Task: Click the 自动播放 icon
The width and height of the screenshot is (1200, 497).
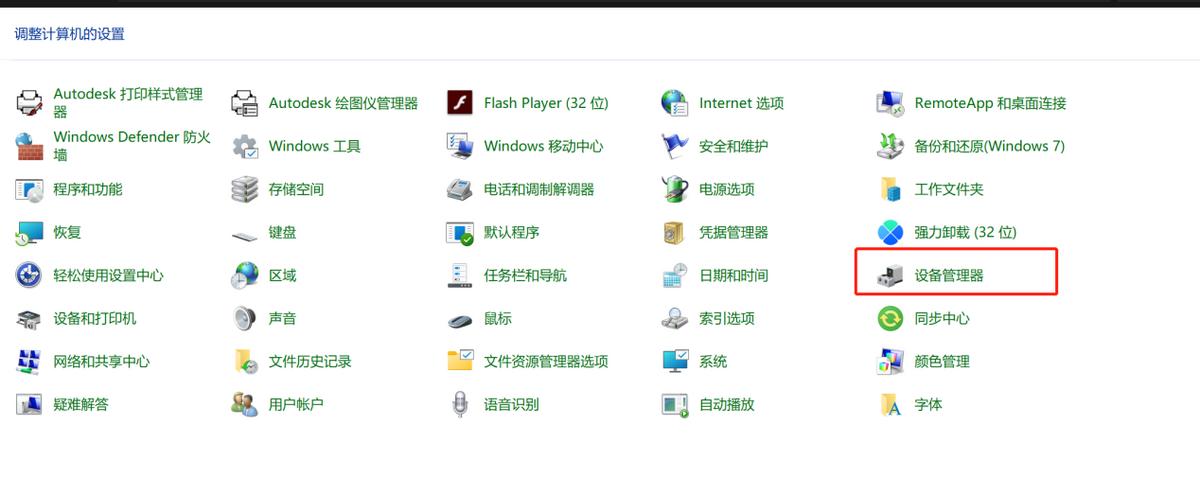Action: [675, 404]
